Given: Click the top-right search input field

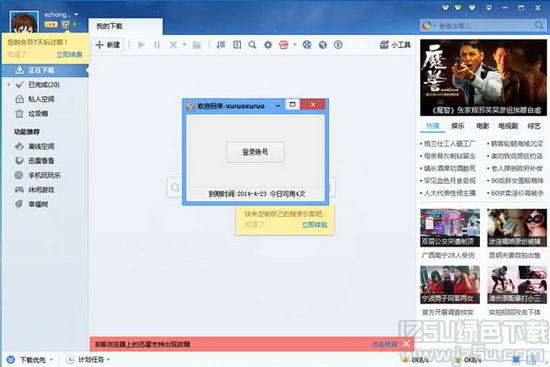Looking at the screenshot, I should pyautogui.click(x=485, y=26).
